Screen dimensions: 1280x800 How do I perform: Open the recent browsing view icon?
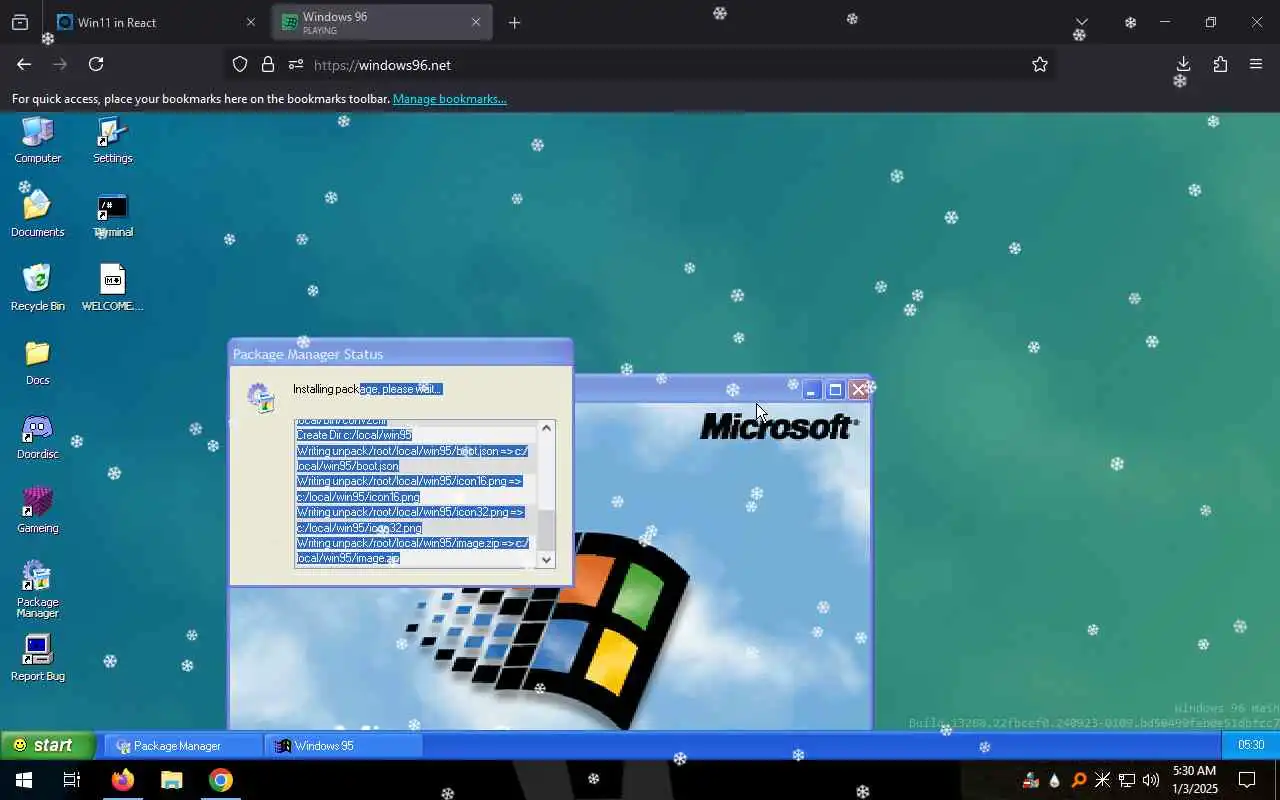20,22
